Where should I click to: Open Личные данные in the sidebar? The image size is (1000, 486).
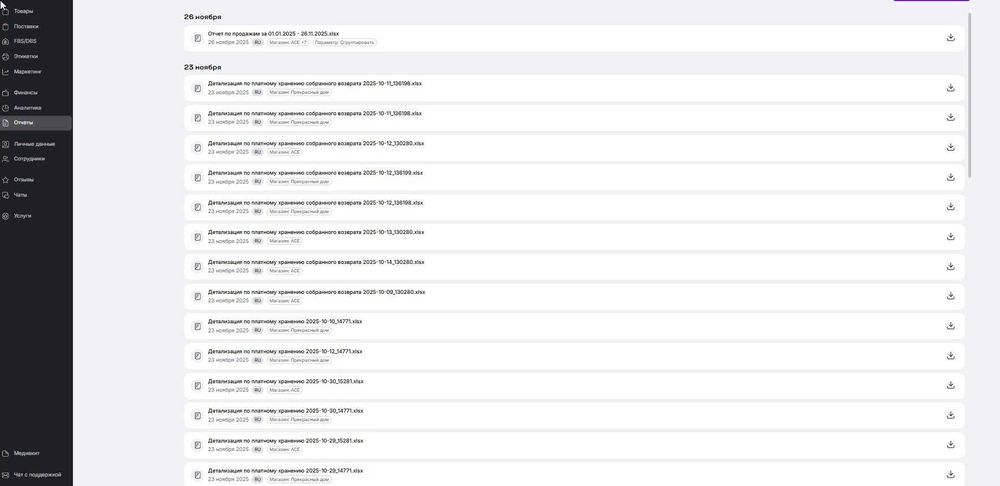[x=36, y=144]
